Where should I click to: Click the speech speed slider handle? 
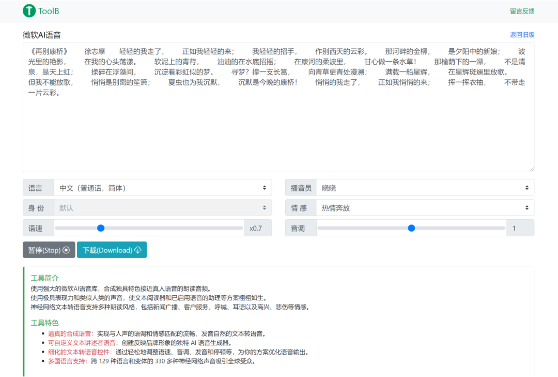101,228
